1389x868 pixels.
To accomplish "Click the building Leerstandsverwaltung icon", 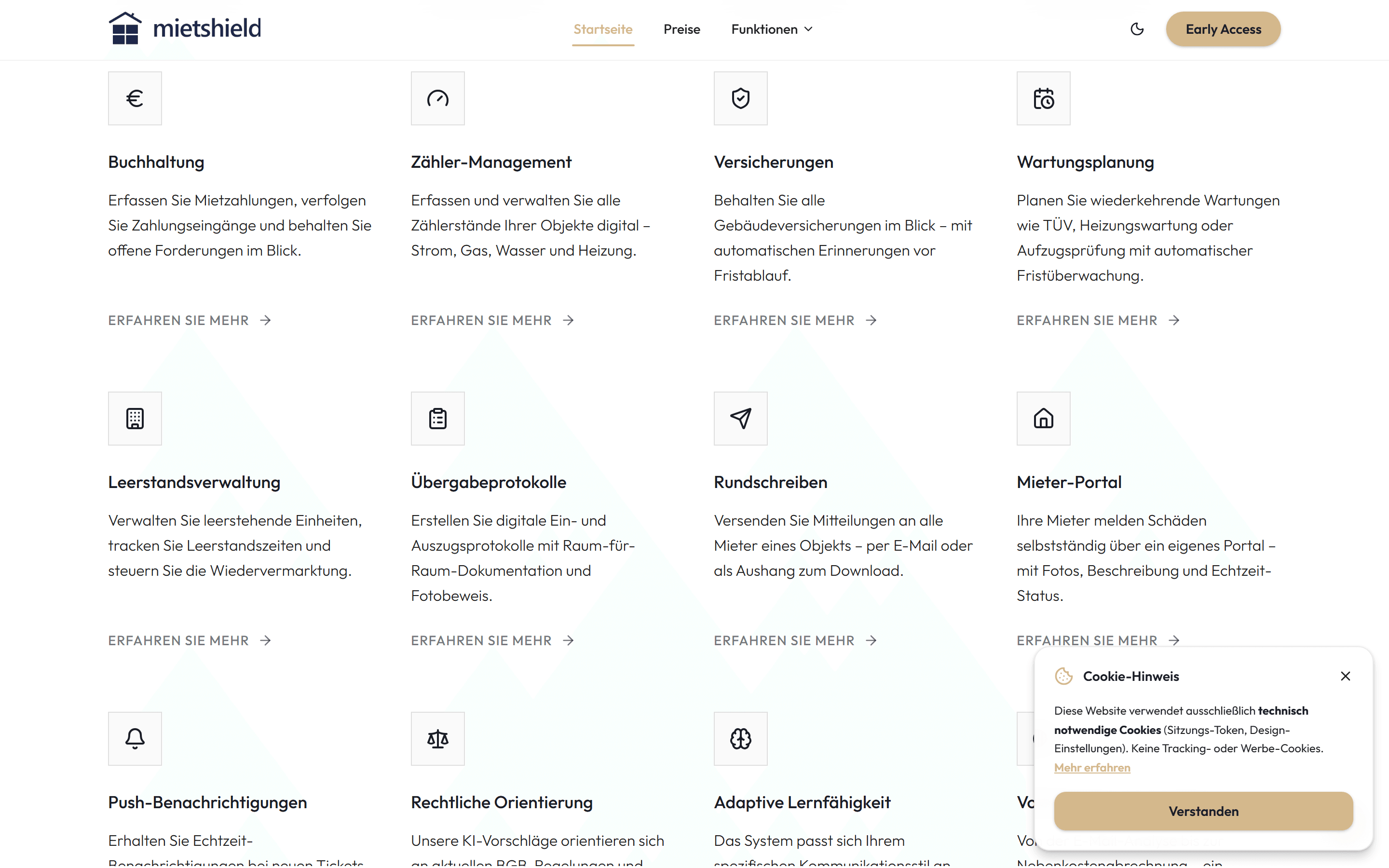I will [135, 419].
